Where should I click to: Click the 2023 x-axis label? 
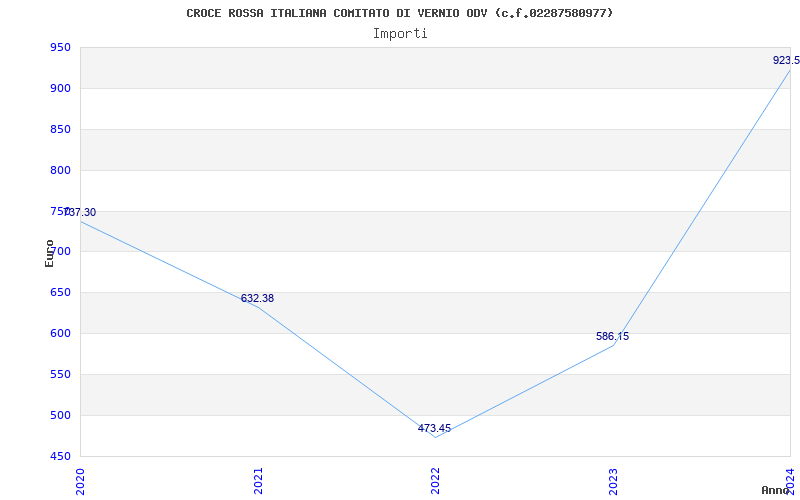pyautogui.click(x=613, y=481)
